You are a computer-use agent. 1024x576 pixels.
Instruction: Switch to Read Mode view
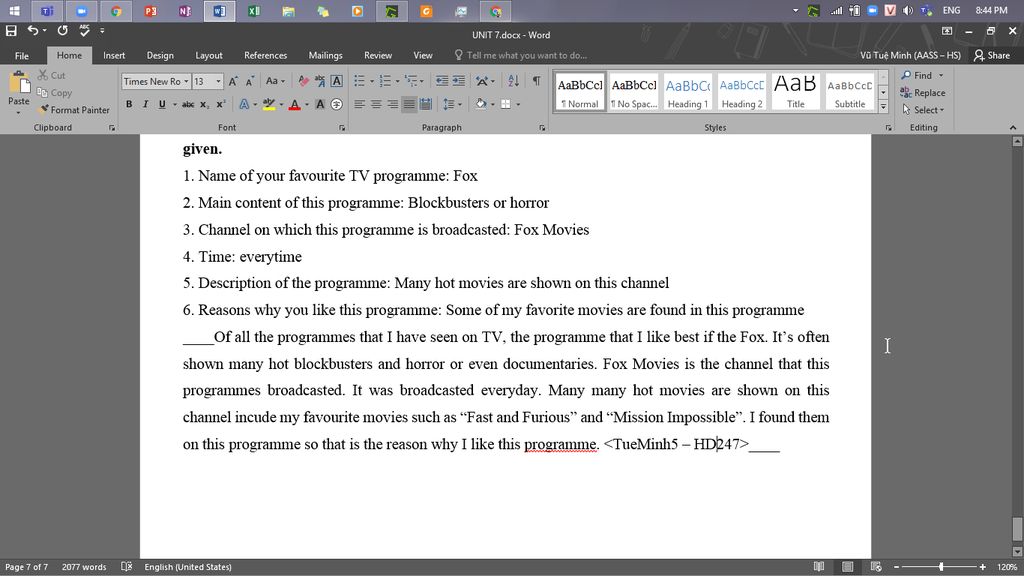(x=819, y=567)
